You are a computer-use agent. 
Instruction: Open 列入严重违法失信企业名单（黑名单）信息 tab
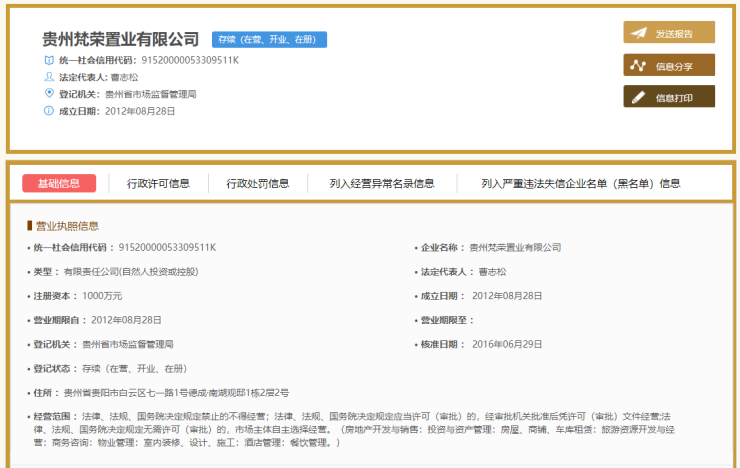tap(580, 184)
